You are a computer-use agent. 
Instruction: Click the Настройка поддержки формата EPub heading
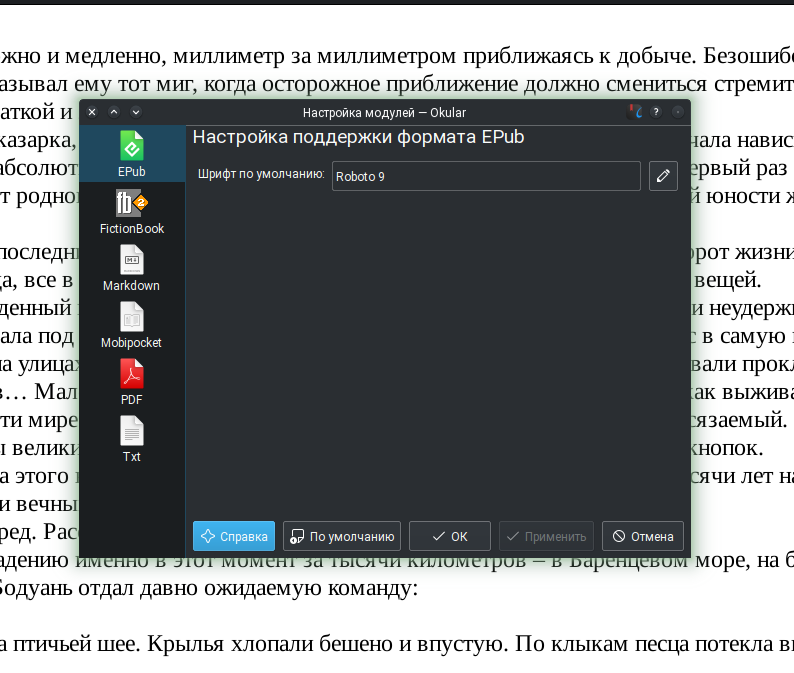[359, 137]
